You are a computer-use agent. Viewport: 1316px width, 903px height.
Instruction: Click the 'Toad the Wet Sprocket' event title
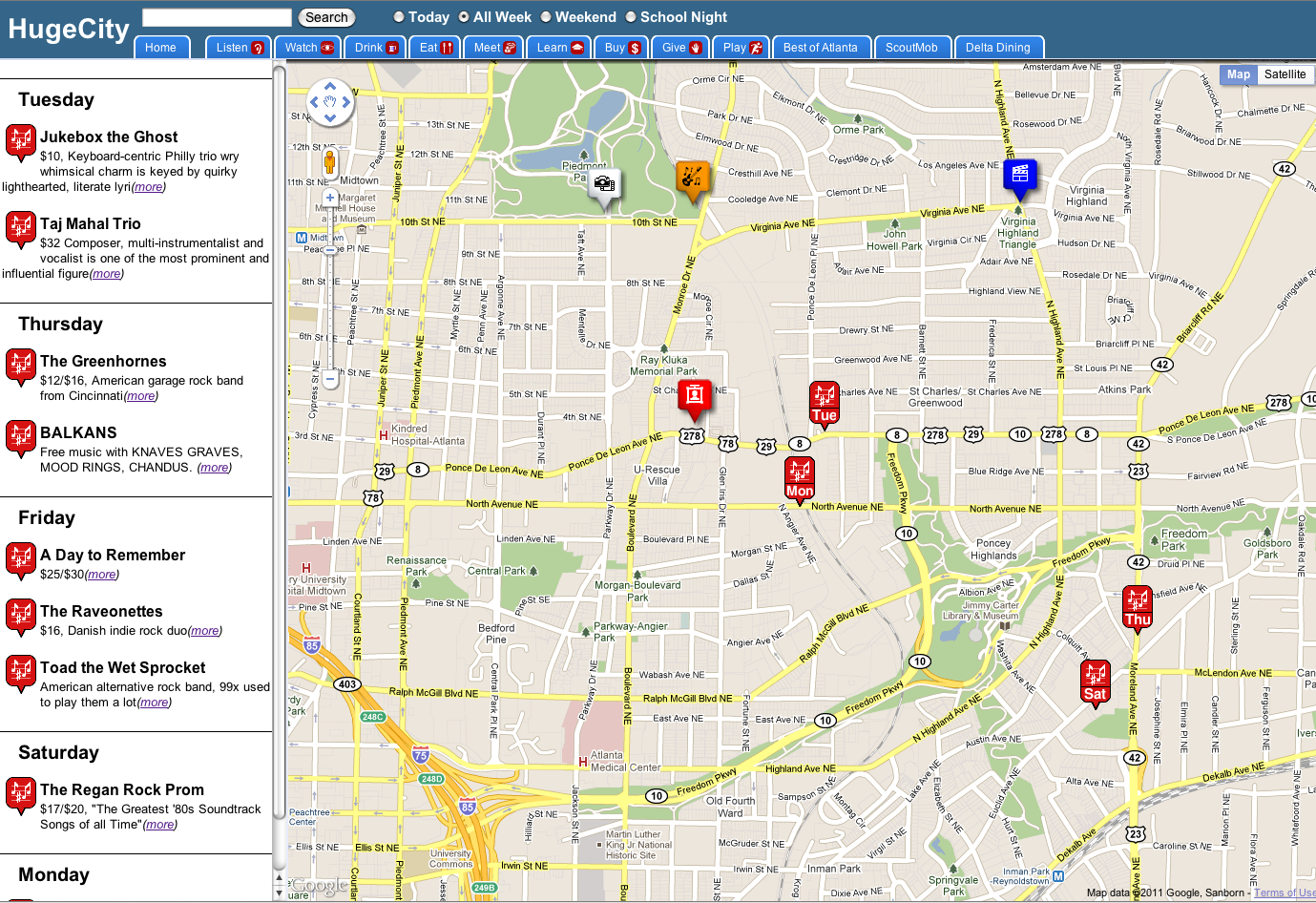pyautogui.click(x=123, y=667)
